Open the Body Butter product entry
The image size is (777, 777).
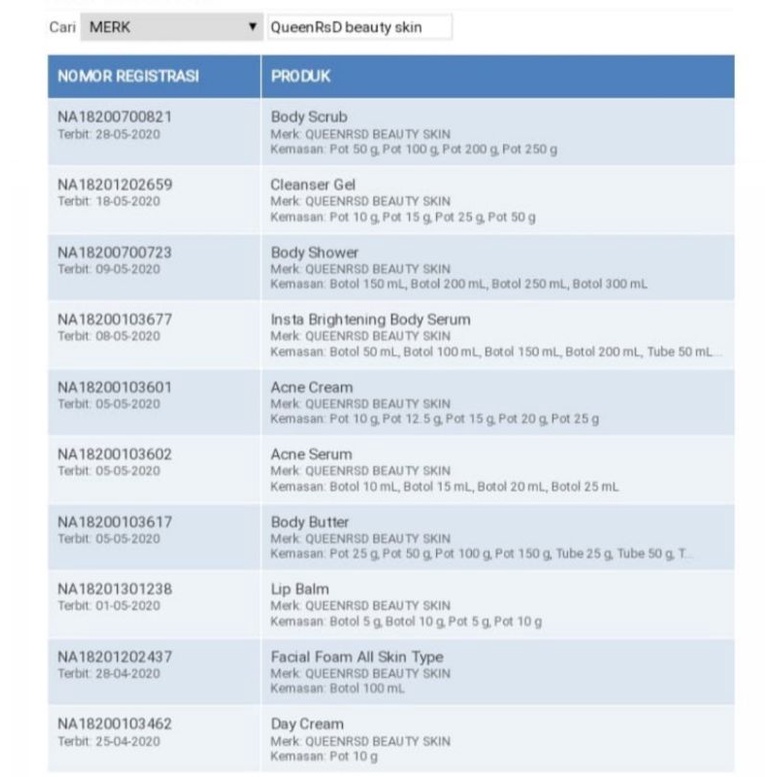310,522
